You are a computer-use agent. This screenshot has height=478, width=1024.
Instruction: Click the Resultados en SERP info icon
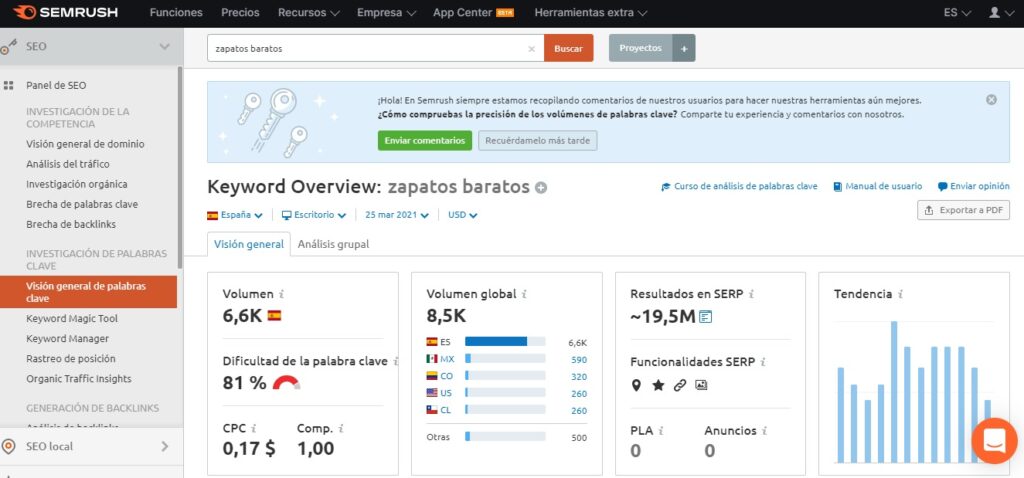click(751, 295)
